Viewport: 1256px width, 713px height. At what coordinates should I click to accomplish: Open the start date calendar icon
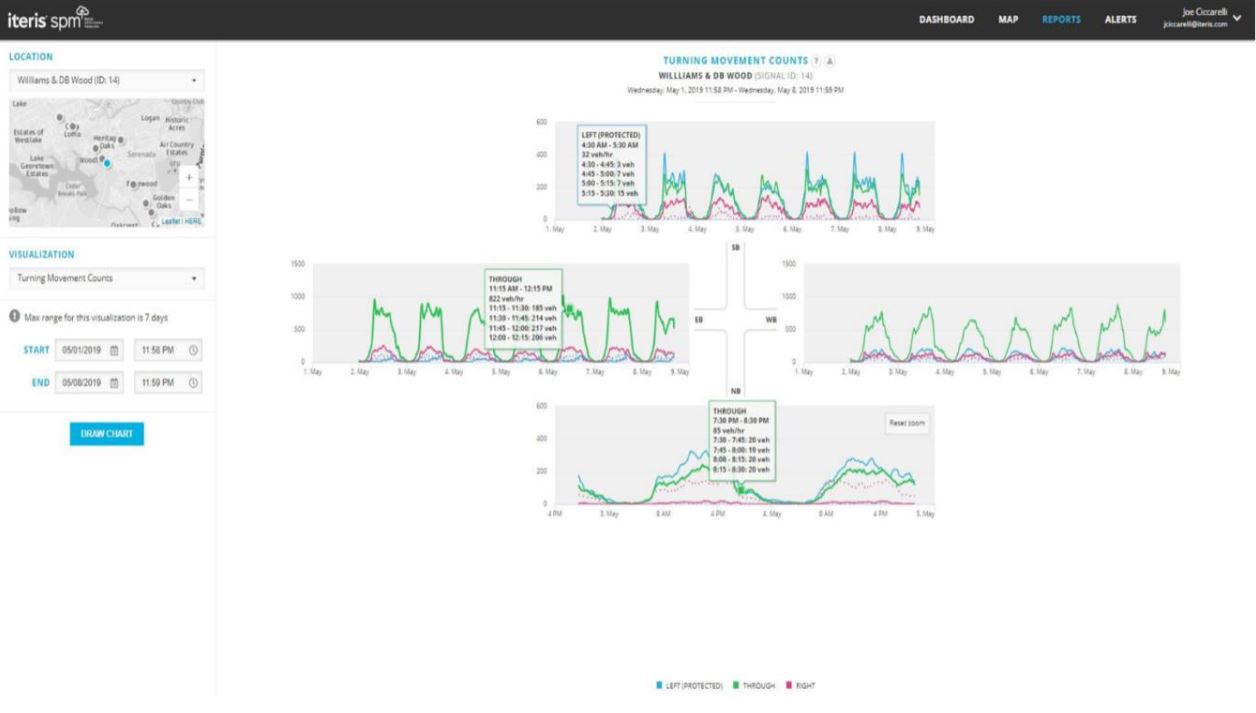click(114, 350)
